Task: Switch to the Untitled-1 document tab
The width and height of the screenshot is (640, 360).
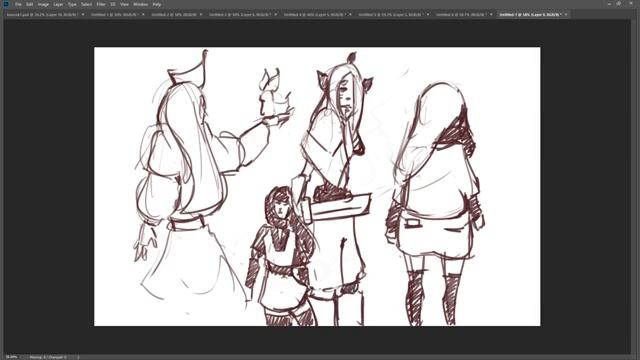Action: tap(114, 14)
